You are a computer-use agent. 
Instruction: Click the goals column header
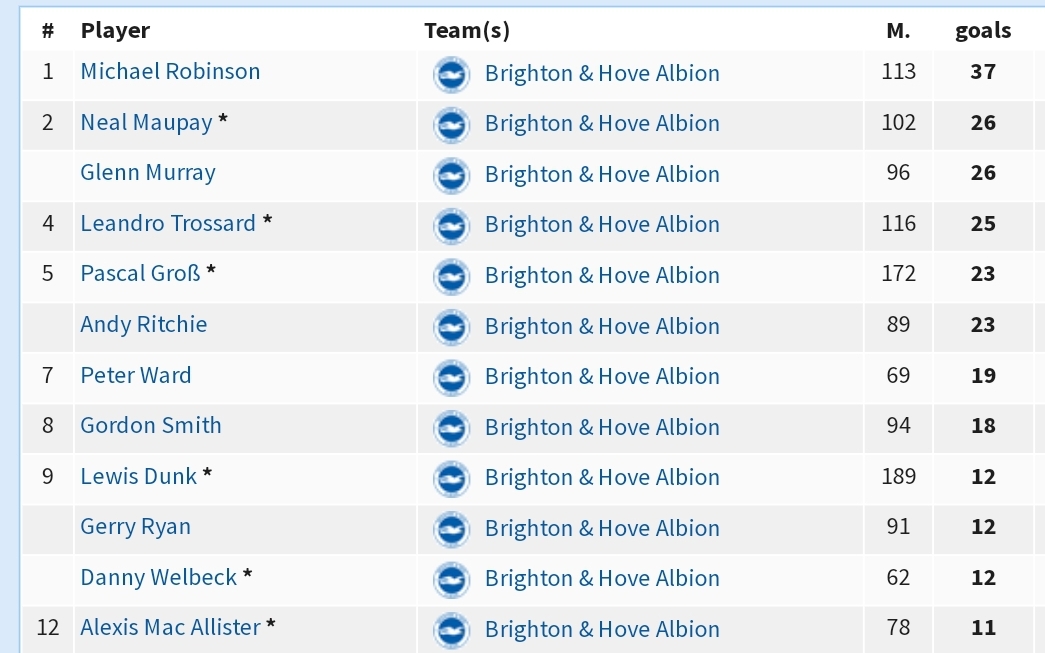coord(983,31)
